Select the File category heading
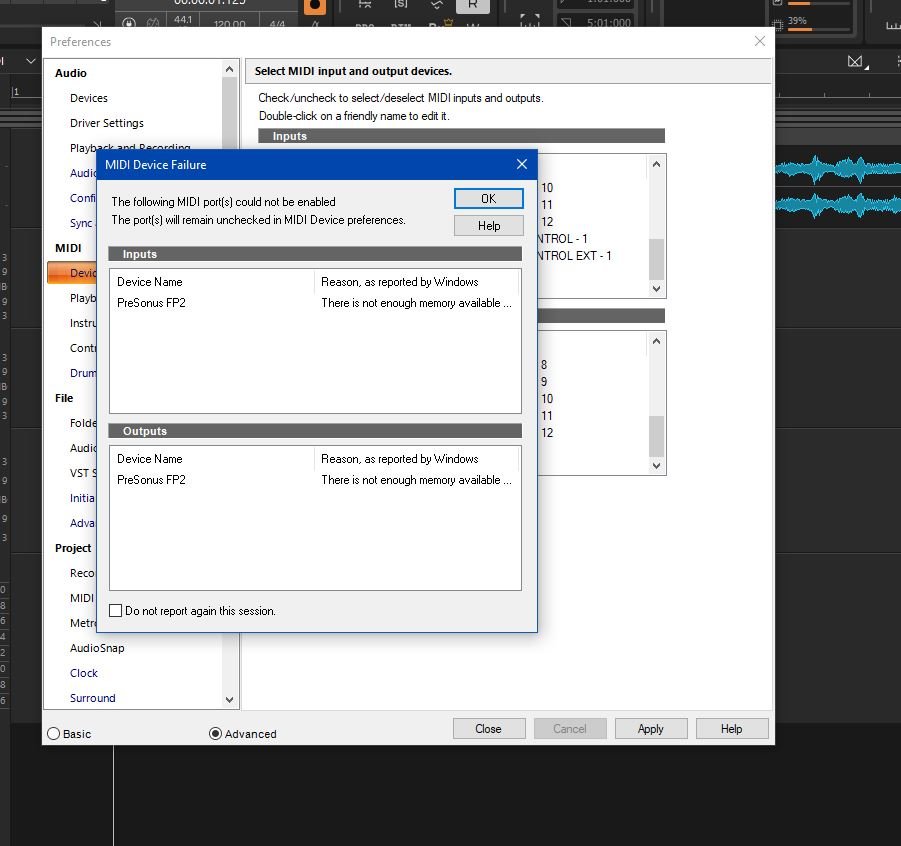 coord(64,398)
